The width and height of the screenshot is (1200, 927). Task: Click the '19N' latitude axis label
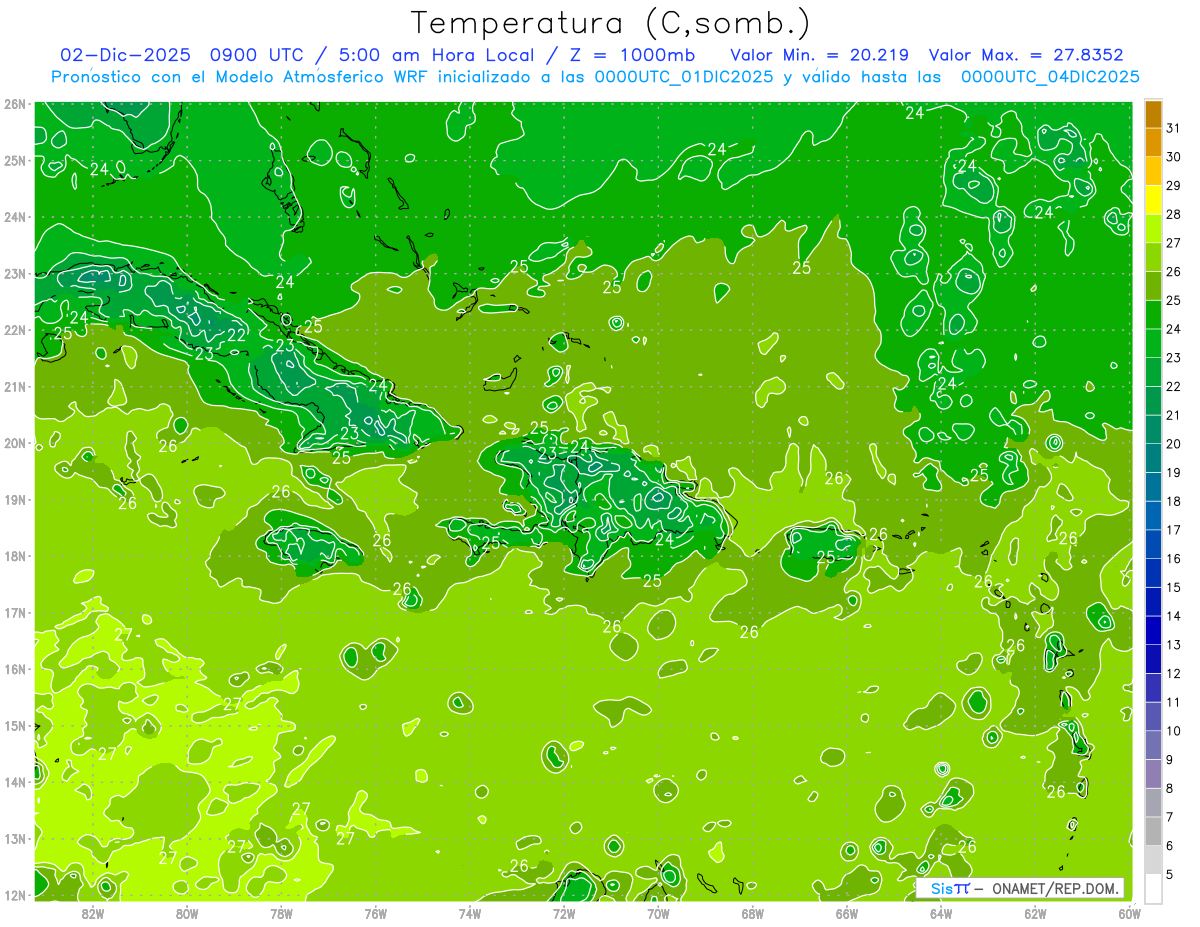(x=15, y=500)
